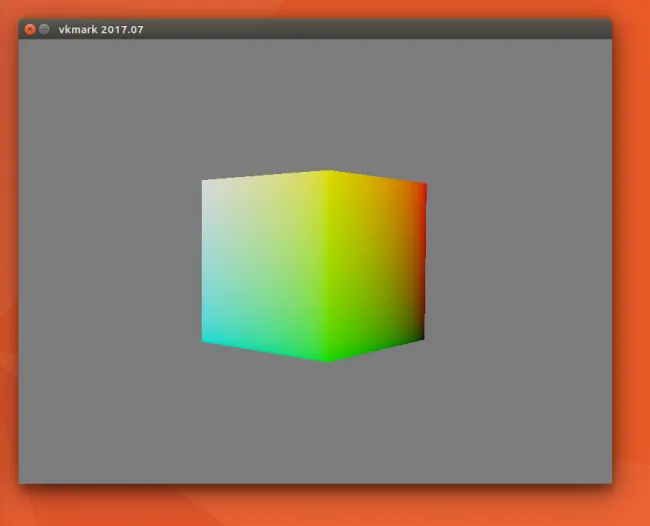
Task: Click the vkmark 2017.07 title text
Action: click(x=101, y=30)
